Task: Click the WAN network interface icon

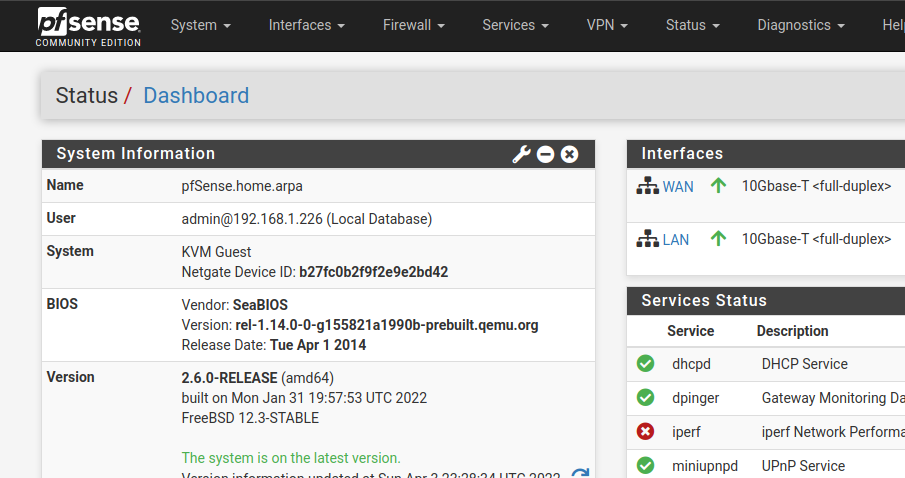Action: tap(647, 186)
